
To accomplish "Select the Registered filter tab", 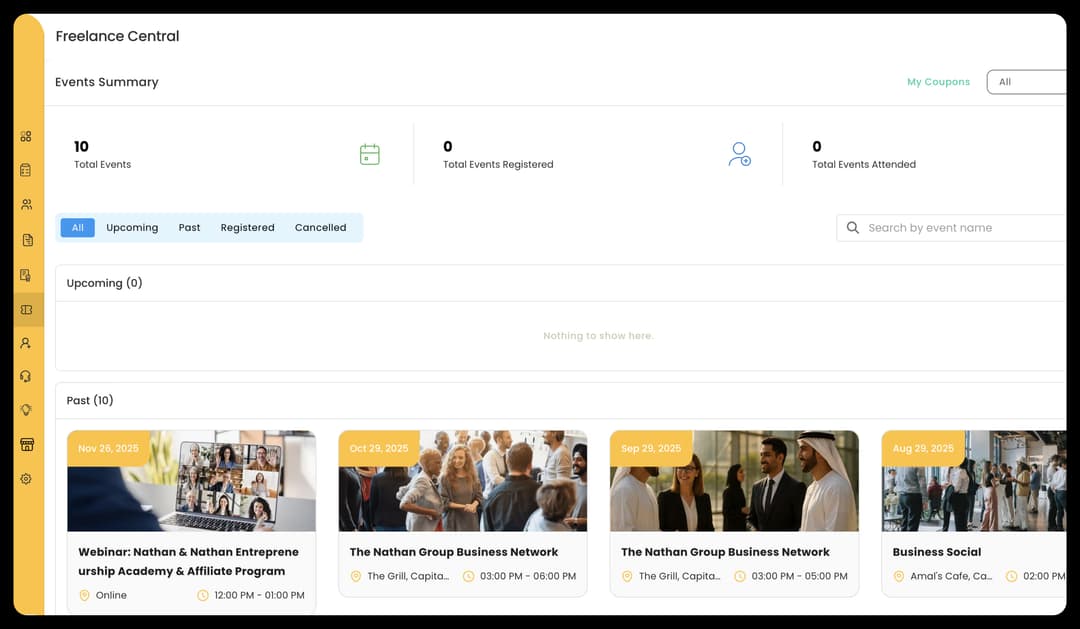I will click(247, 228).
